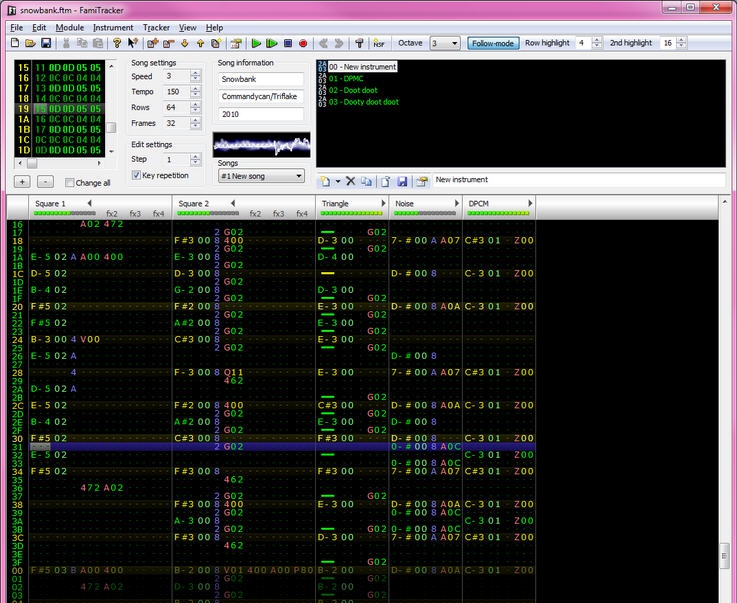Click the About help question-mark icon
The height and width of the screenshot is (603, 737).
[117, 44]
